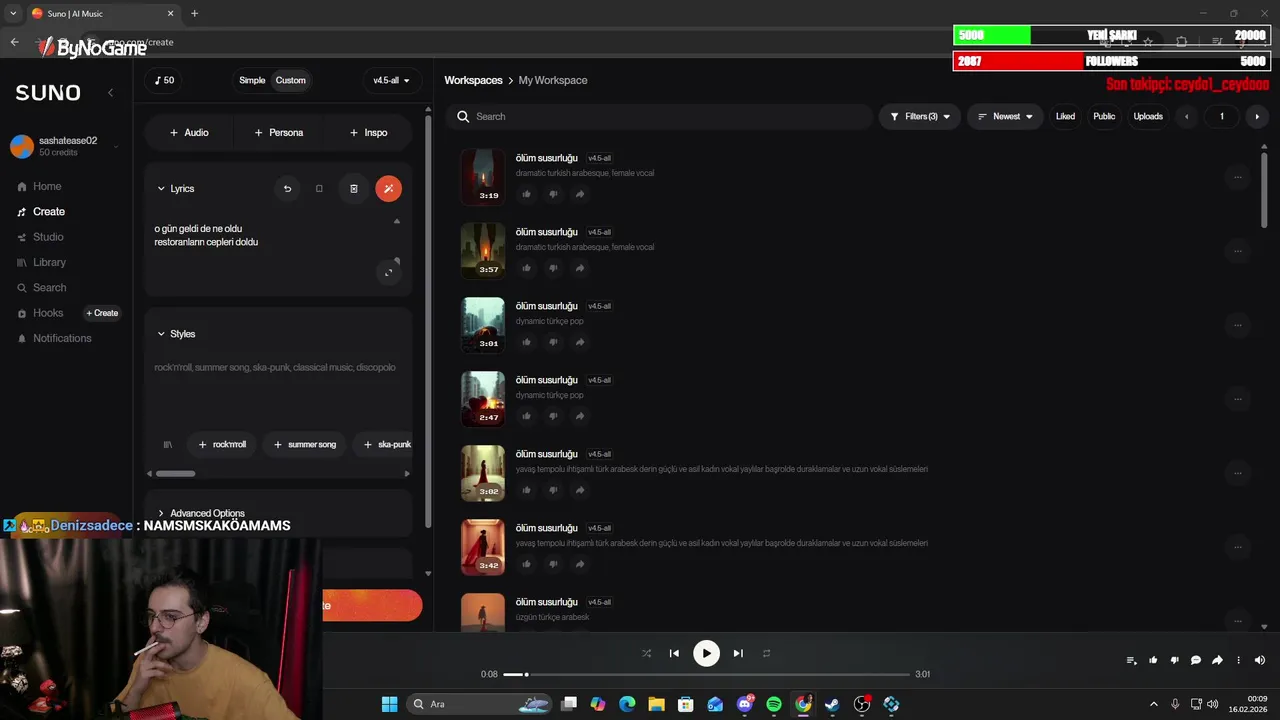Go to previous page of songs
Image resolution: width=1280 pixels, height=720 pixels.
1187,116
